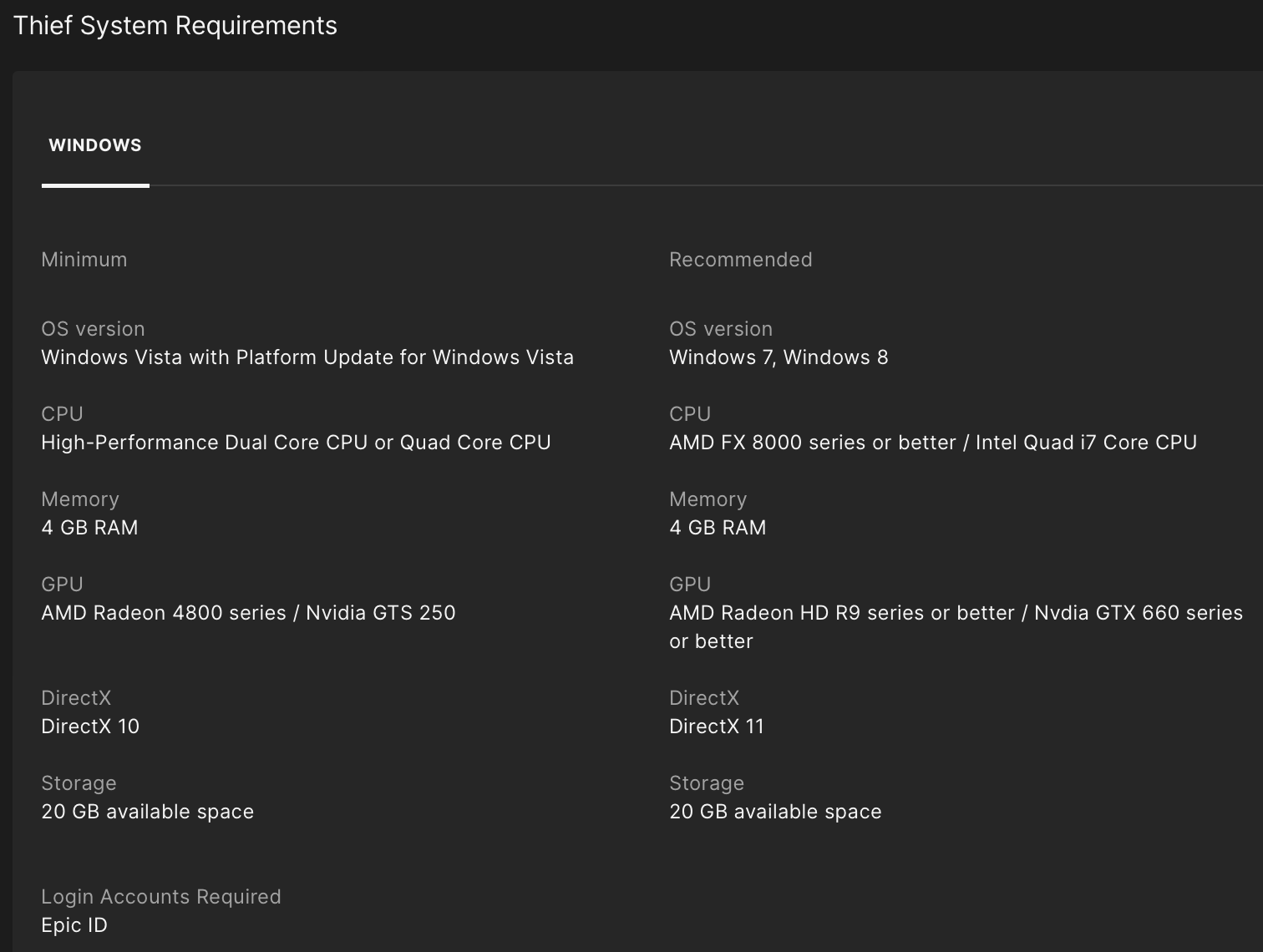Click the GPU label under Recommended

pyautogui.click(x=690, y=585)
